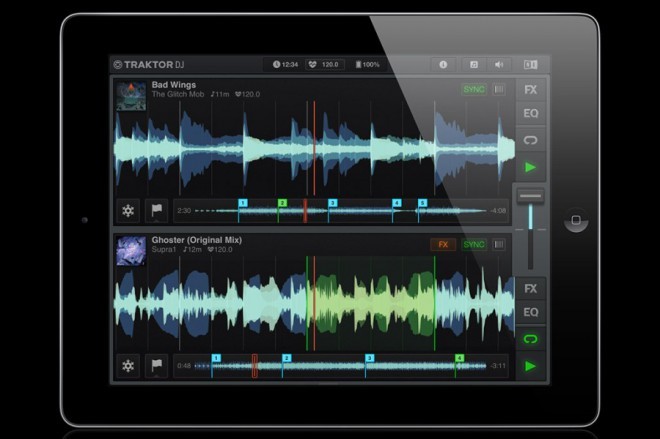
Task: Open beat grid icon on Ghoster deck
Action: click(x=499, y=245)
